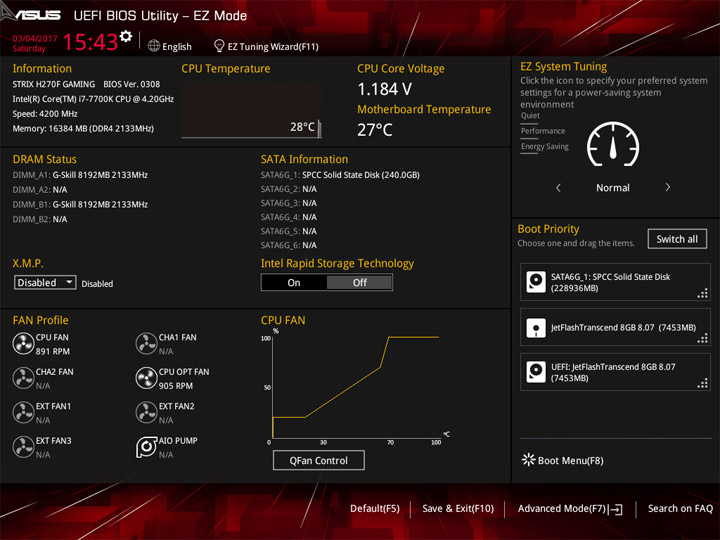Viewport: 720px width, 540px height.
Task: Click DIMM_A1 G-Skill 8192MB 2133MHz entry
Action: click(80, 175)
